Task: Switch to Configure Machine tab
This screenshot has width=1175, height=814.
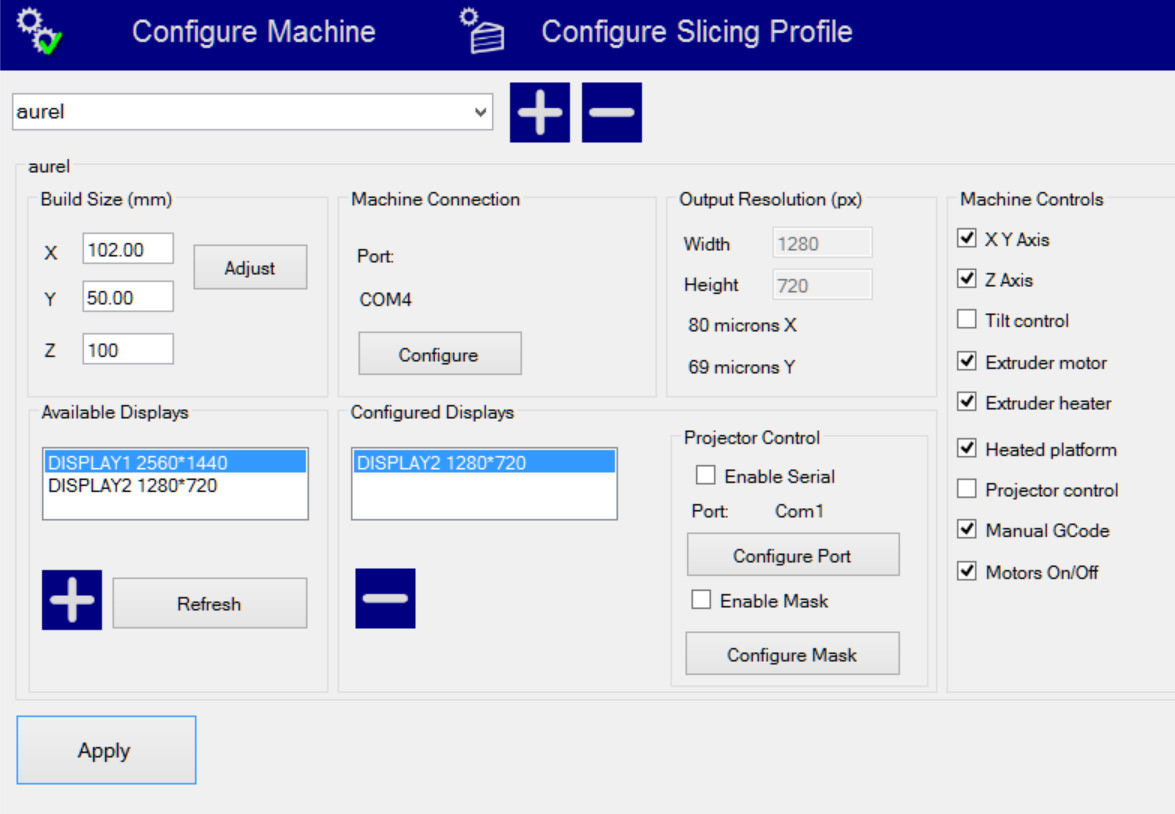Action: 253,32
